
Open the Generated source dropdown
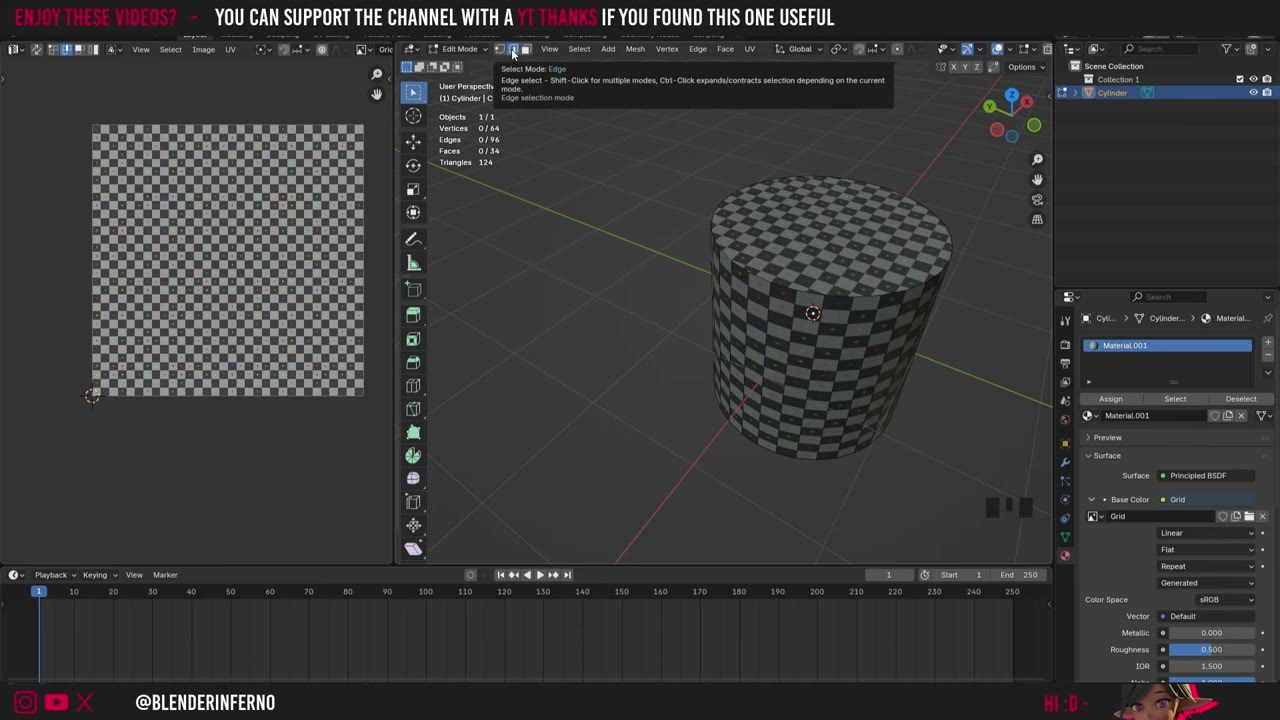tap(1207, 583)
